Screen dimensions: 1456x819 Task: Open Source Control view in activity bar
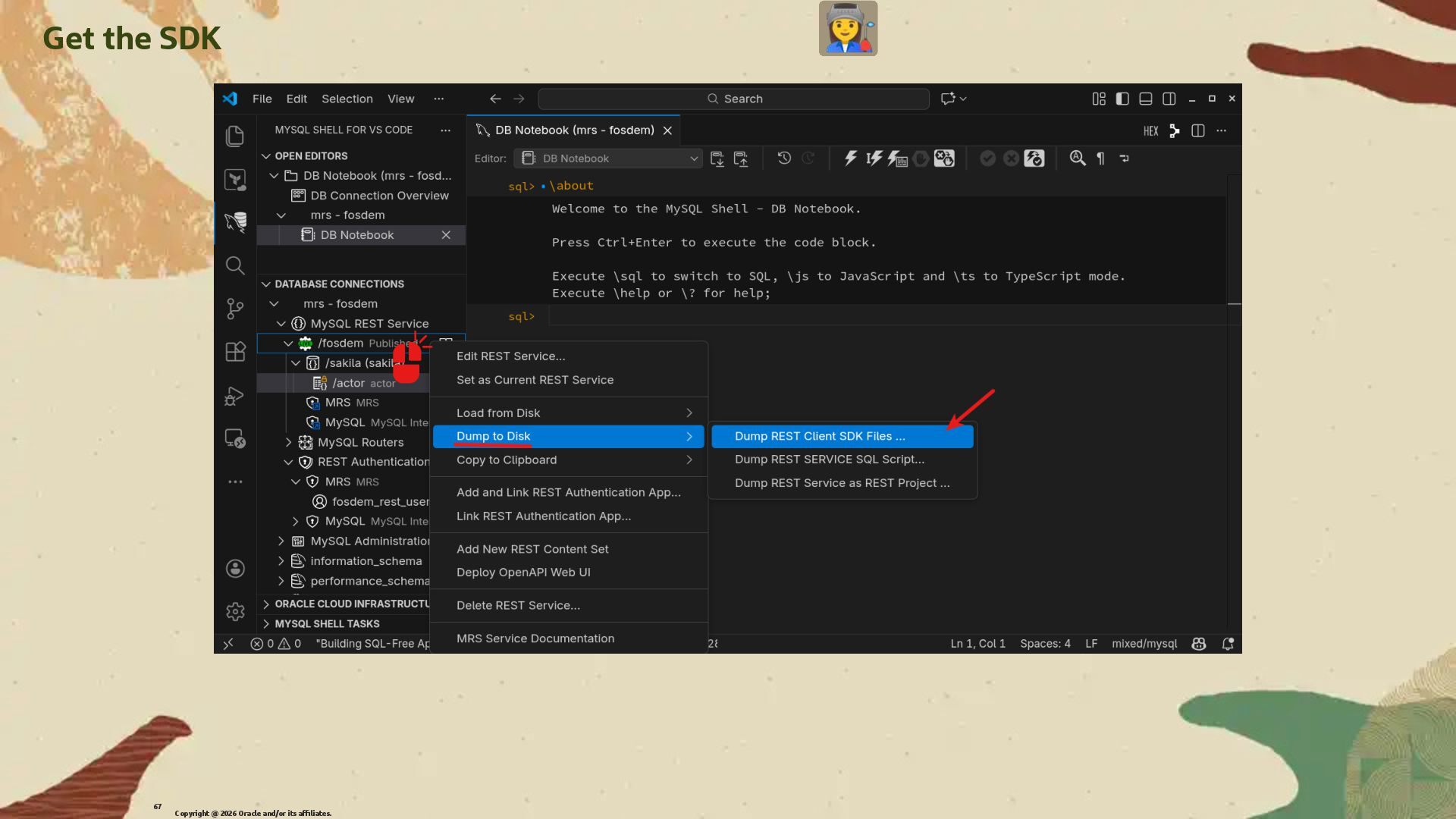tap(235, 308)
